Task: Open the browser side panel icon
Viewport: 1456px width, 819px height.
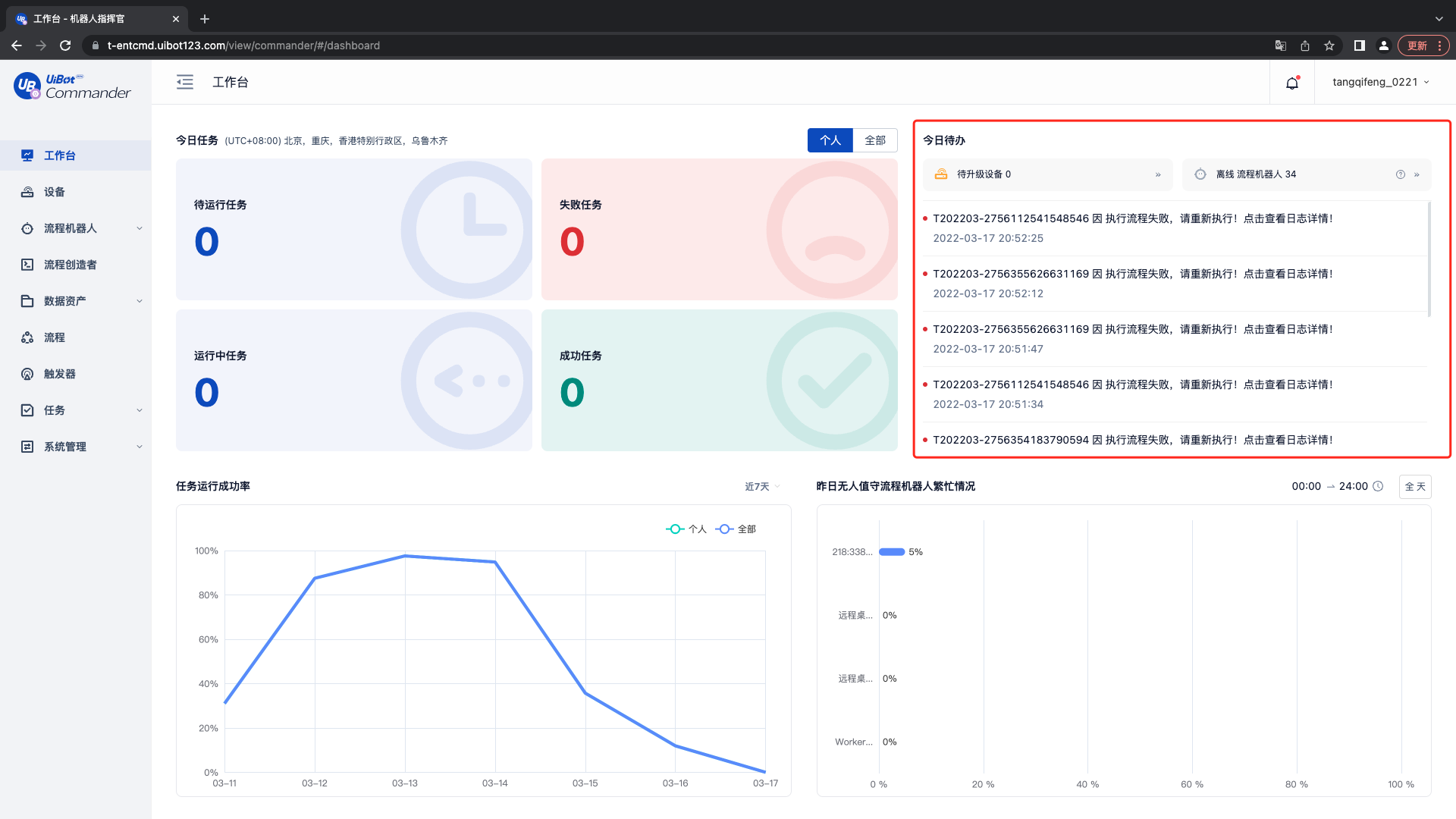Action: (x=1360, y=45)
